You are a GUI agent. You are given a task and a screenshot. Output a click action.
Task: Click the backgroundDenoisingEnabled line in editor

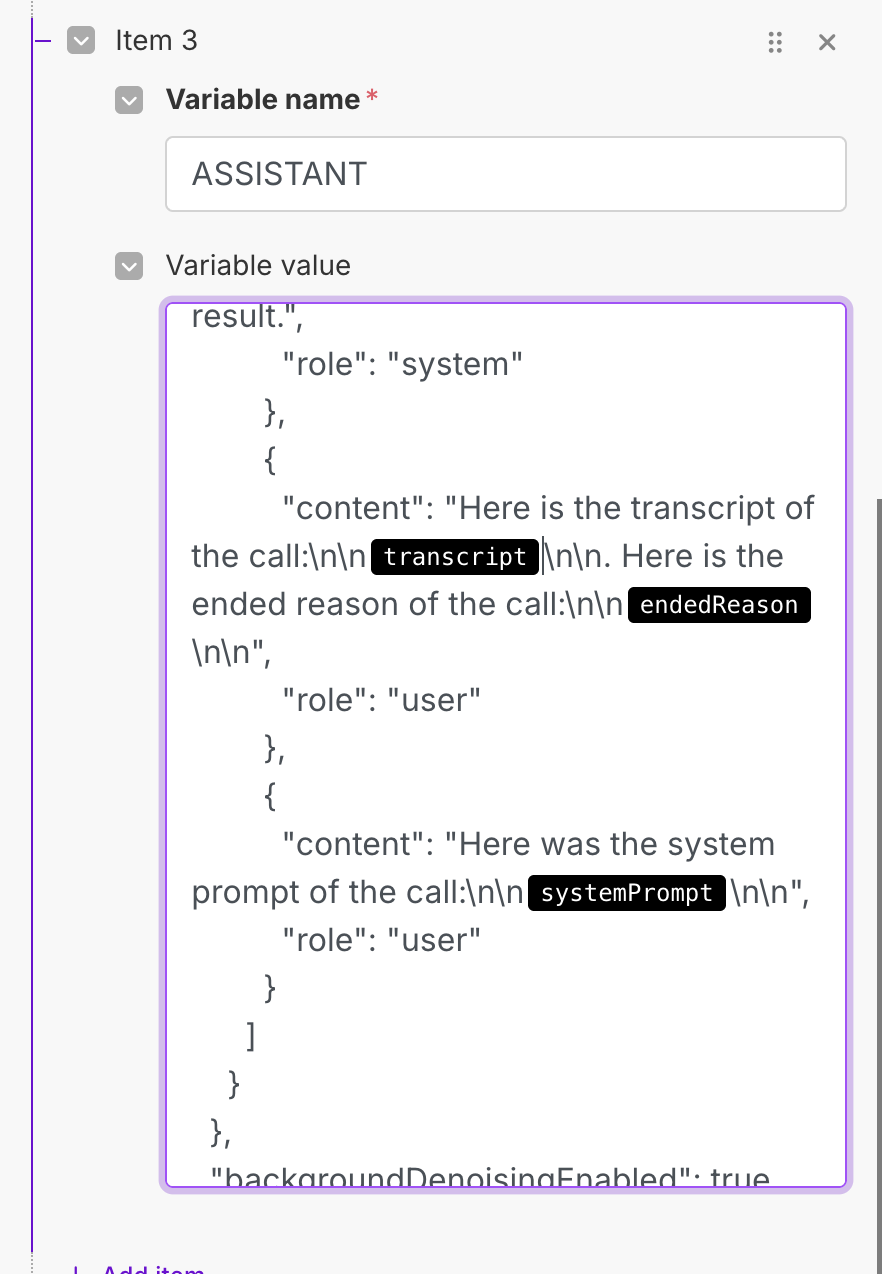(490, 1178)
